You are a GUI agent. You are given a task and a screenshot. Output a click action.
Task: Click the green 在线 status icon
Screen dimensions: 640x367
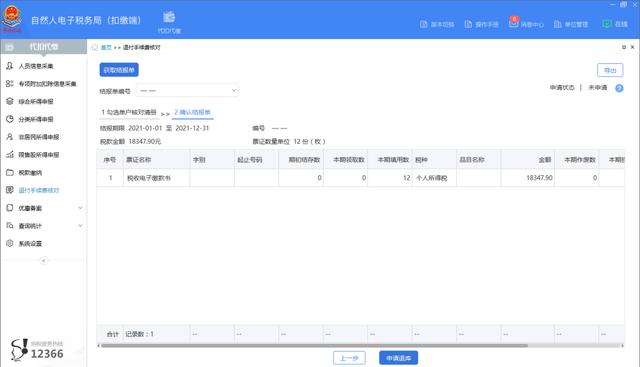tap(607, 24)
